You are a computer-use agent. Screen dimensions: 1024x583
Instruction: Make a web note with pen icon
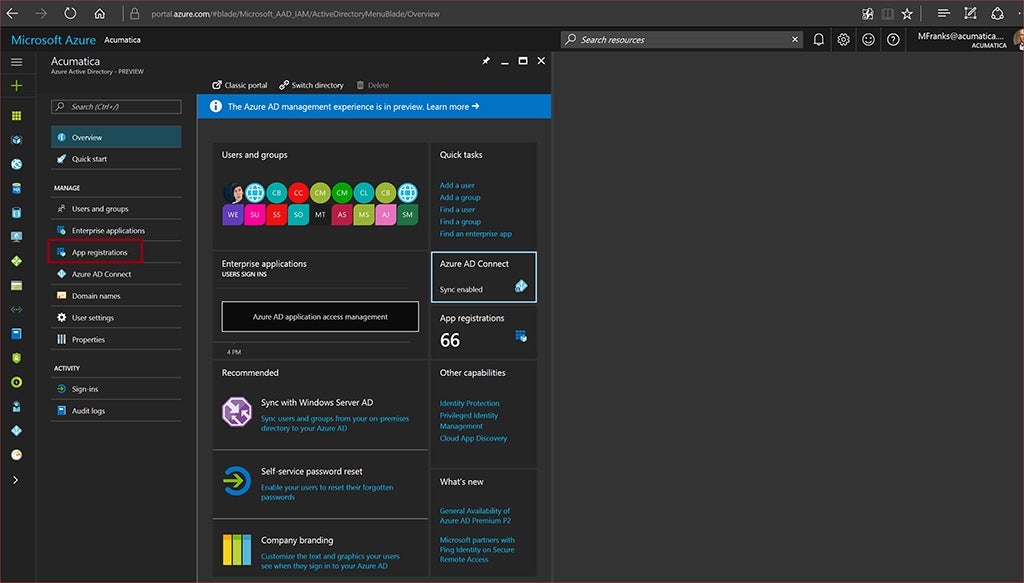pos(970,13)
